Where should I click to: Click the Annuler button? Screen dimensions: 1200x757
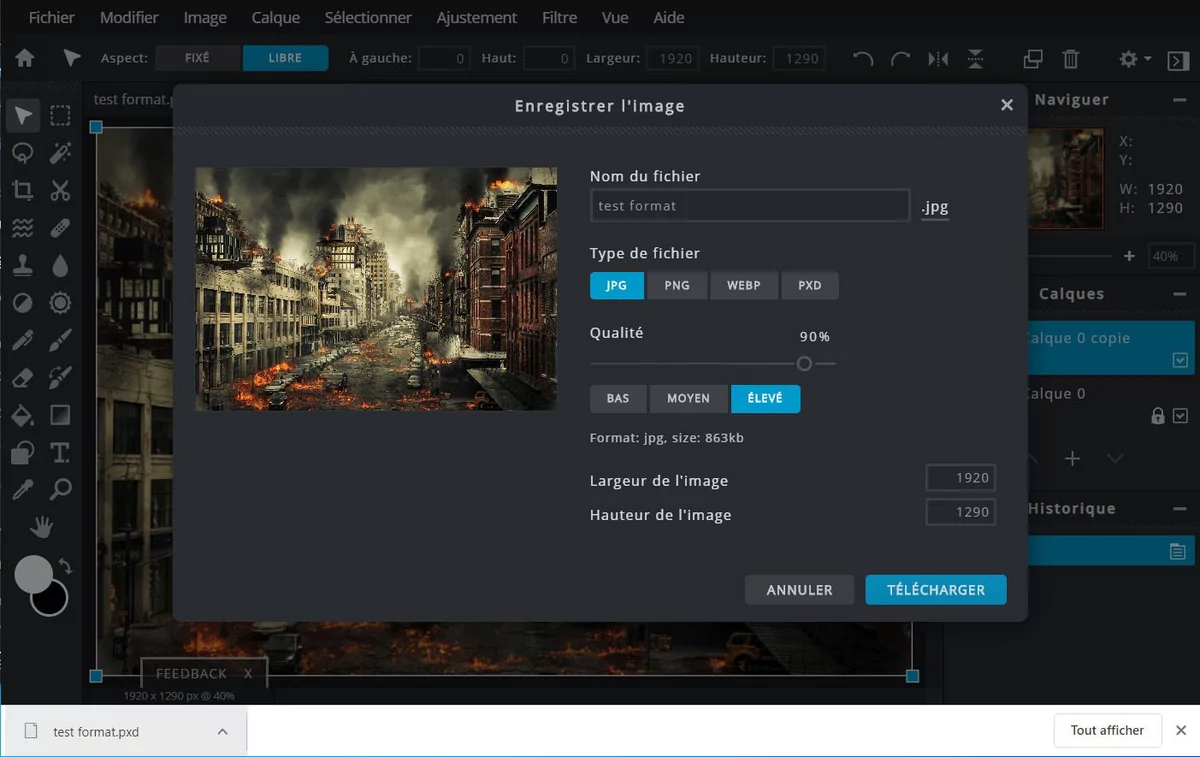tap(799, 590)
